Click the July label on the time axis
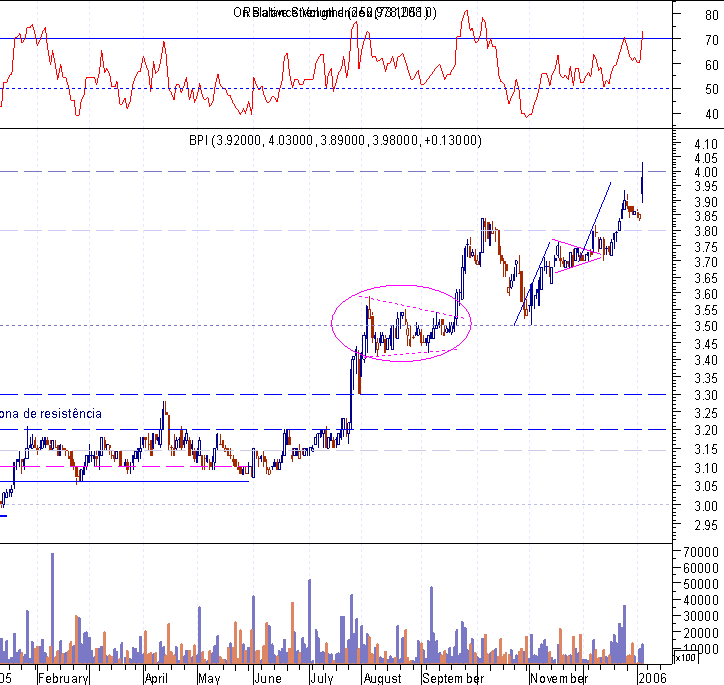 tap(322, 679)
